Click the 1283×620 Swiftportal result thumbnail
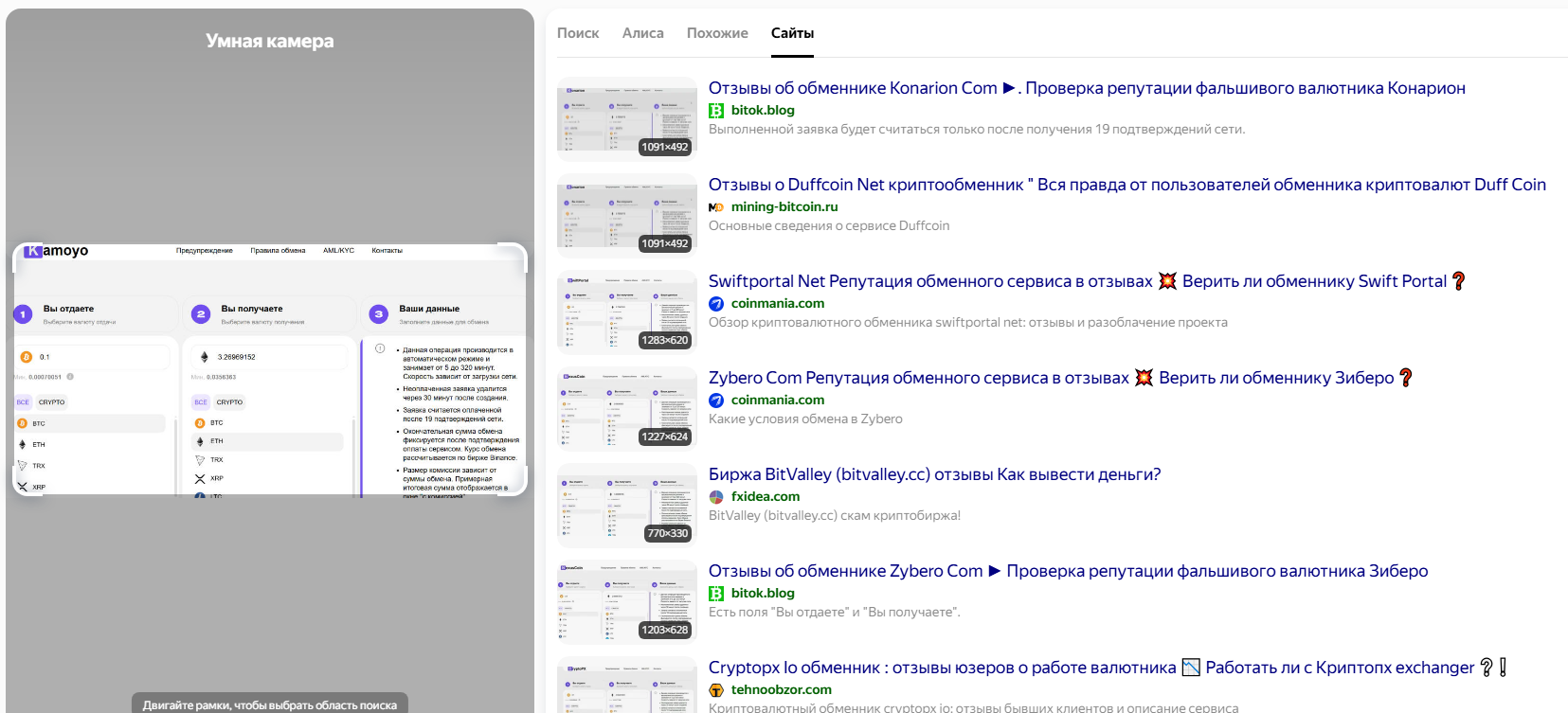Viewport: 1568px width, 713px height. (627, 312)
